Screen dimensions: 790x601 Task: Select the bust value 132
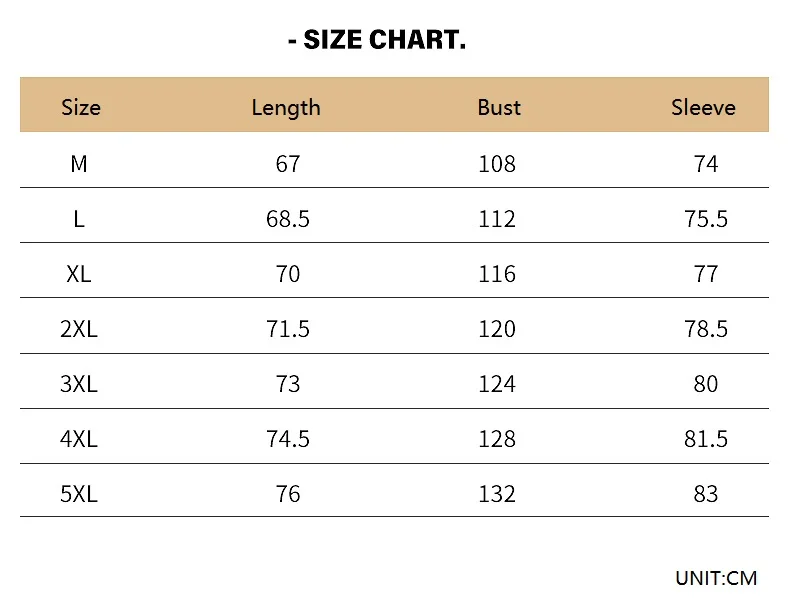point(497,493)
